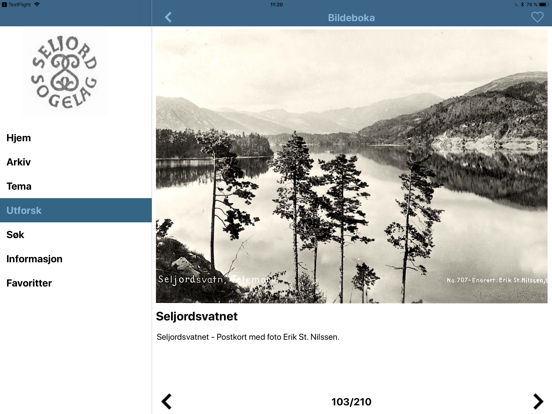
Task: Tap the Seljordsvatnet postcard photo
Action: coord(352,166)
